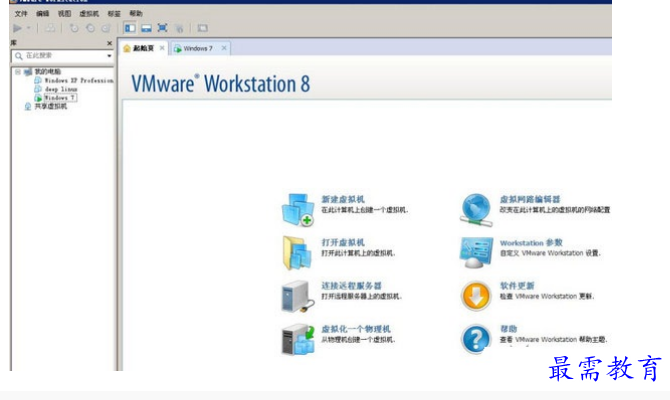The width and height of the screenshot is (670, 400).
Task: Click the 虚拟化一个物理机 icon
Action: (298, 339)
